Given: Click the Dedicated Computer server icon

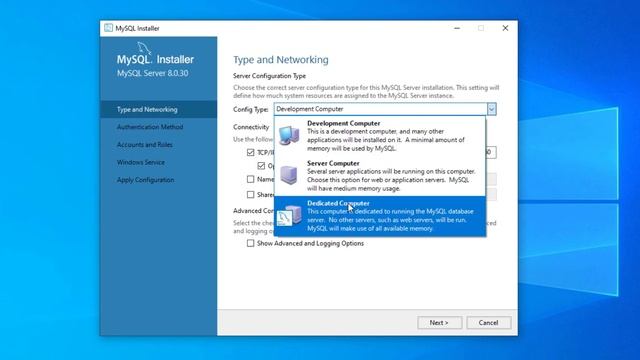Looking at the screenshot, I should 289,216.
